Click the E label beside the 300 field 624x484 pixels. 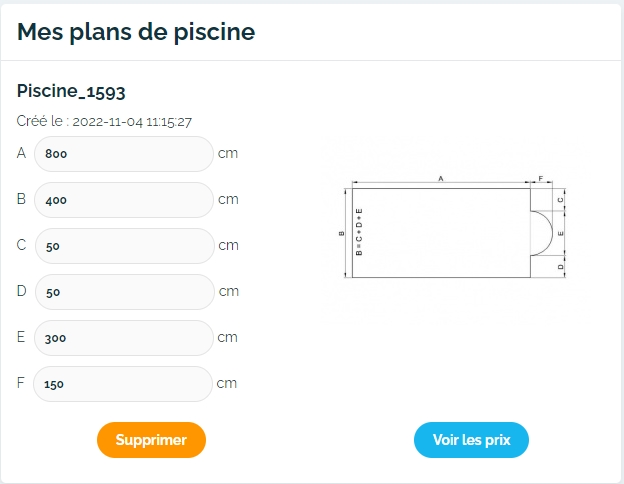pyautogui.click(x=22, y=338)
